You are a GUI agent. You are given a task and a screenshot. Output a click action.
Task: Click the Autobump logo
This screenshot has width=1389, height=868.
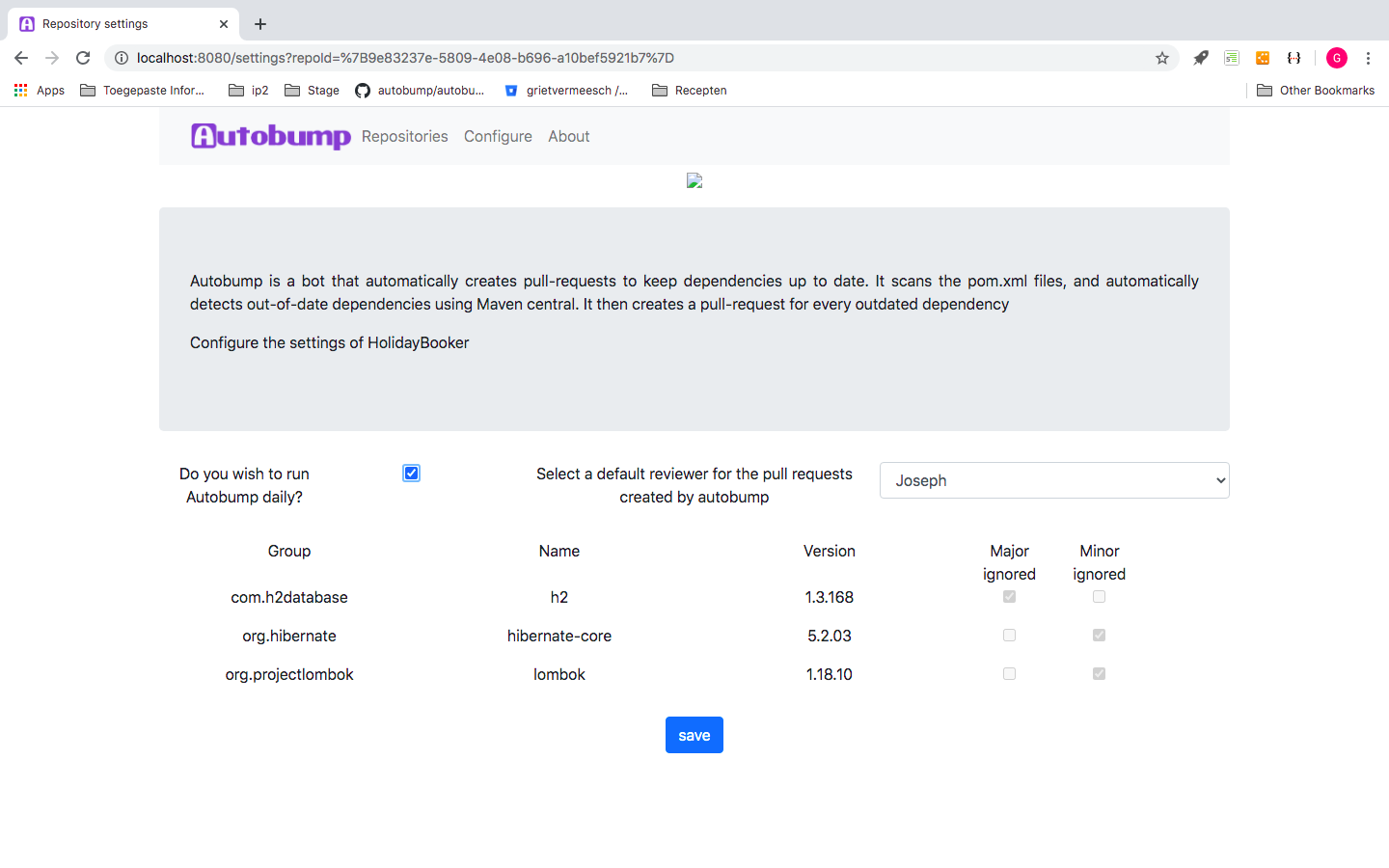click(x=271, y=136)
